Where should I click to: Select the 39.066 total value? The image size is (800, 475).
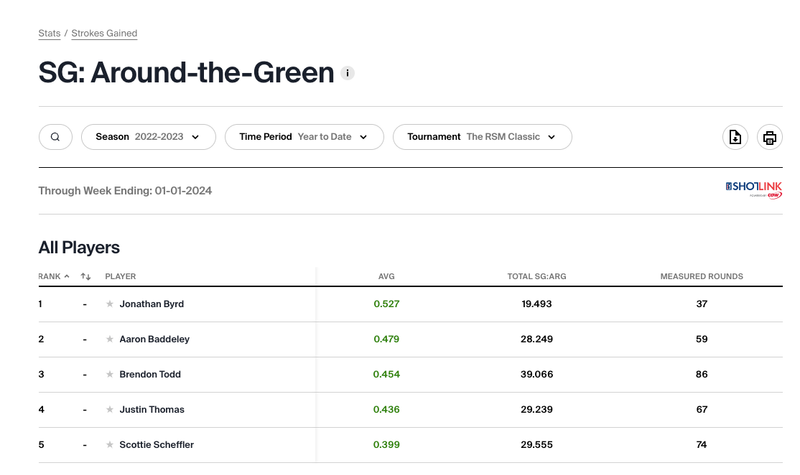(x=537, y=374)
